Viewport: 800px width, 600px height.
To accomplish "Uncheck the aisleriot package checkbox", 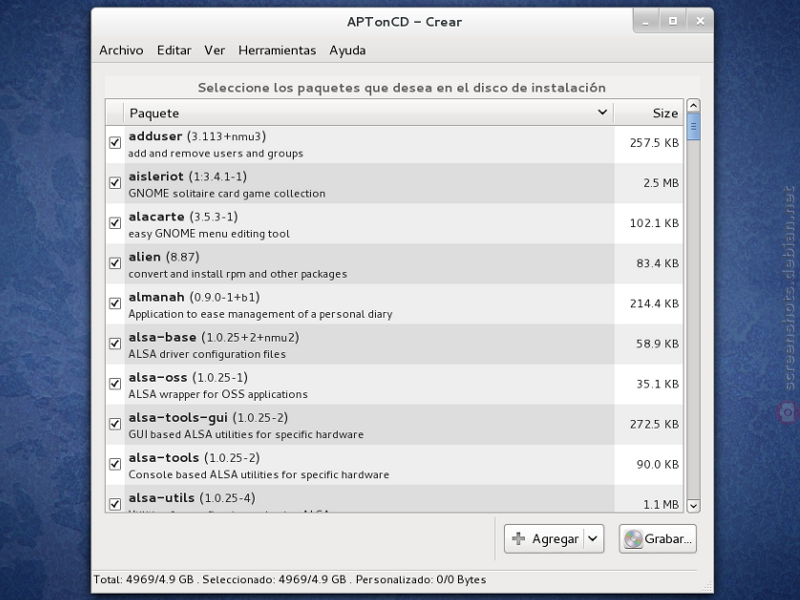I will coord(115,183).
